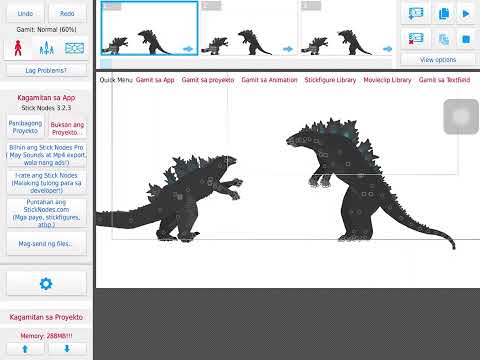The image size is (480, 360).
Task: Click the add frame icon
Action: click(x=416, y=13)
